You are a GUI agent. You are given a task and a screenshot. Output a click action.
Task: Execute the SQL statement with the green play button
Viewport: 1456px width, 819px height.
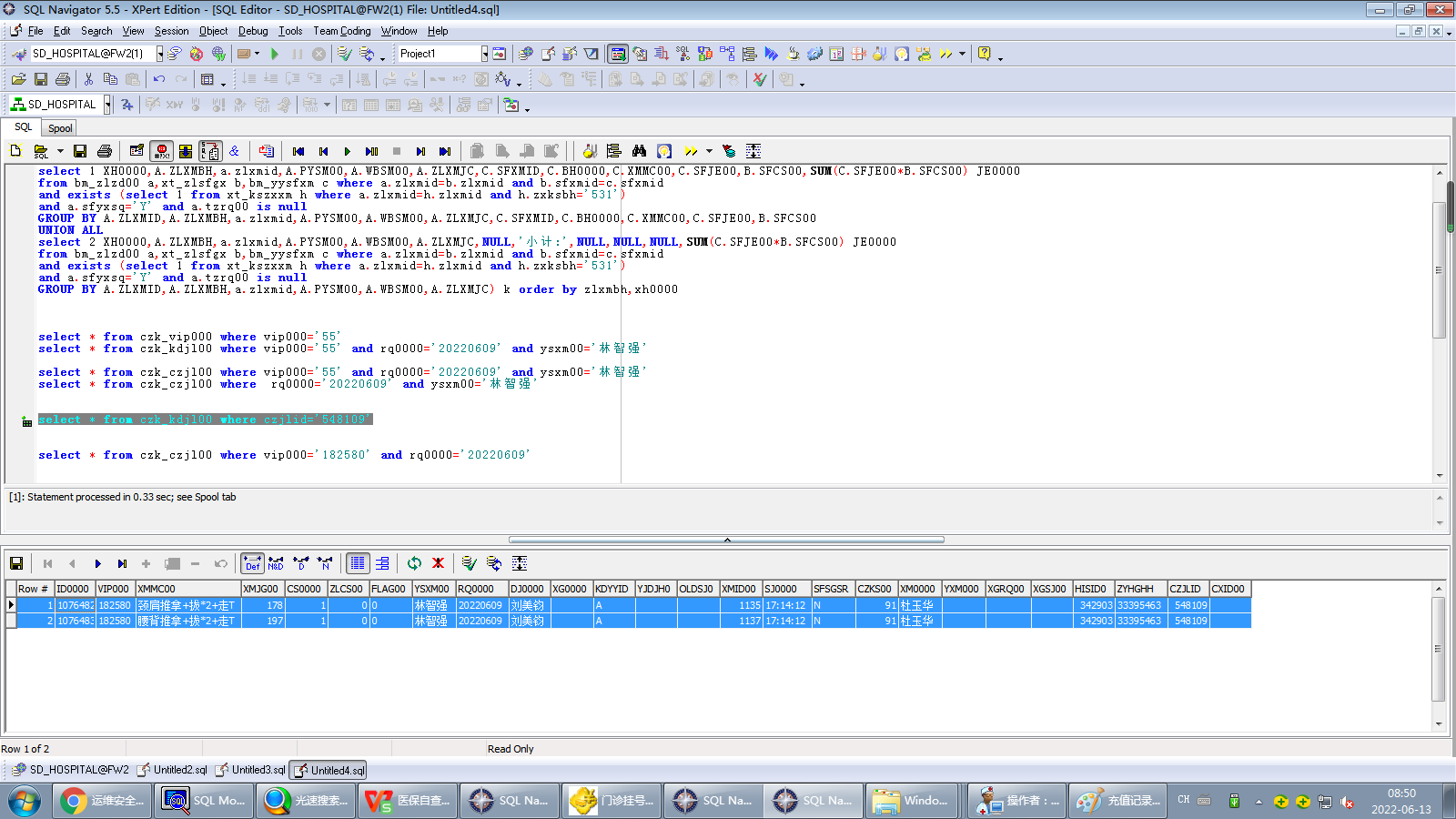347,151
